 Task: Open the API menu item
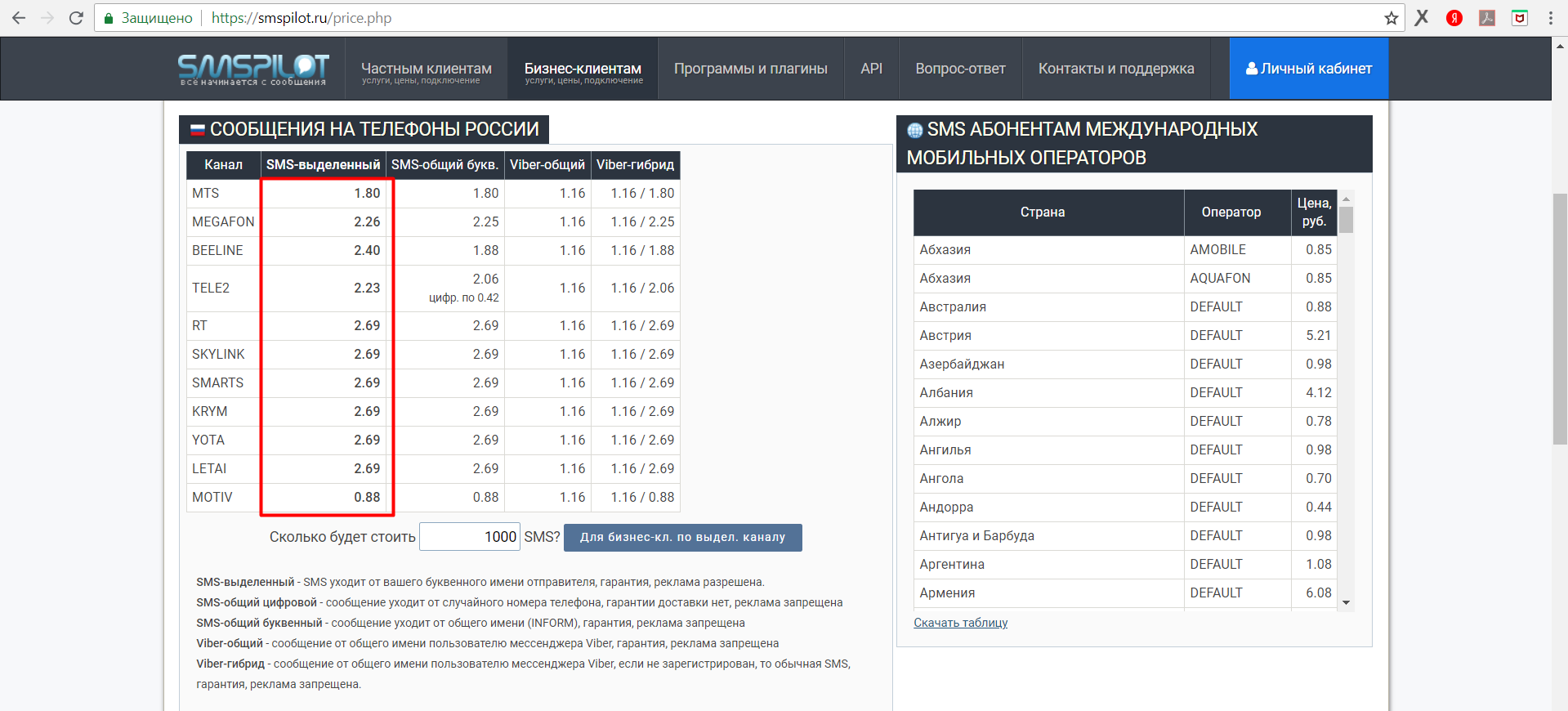click(871, 69)
